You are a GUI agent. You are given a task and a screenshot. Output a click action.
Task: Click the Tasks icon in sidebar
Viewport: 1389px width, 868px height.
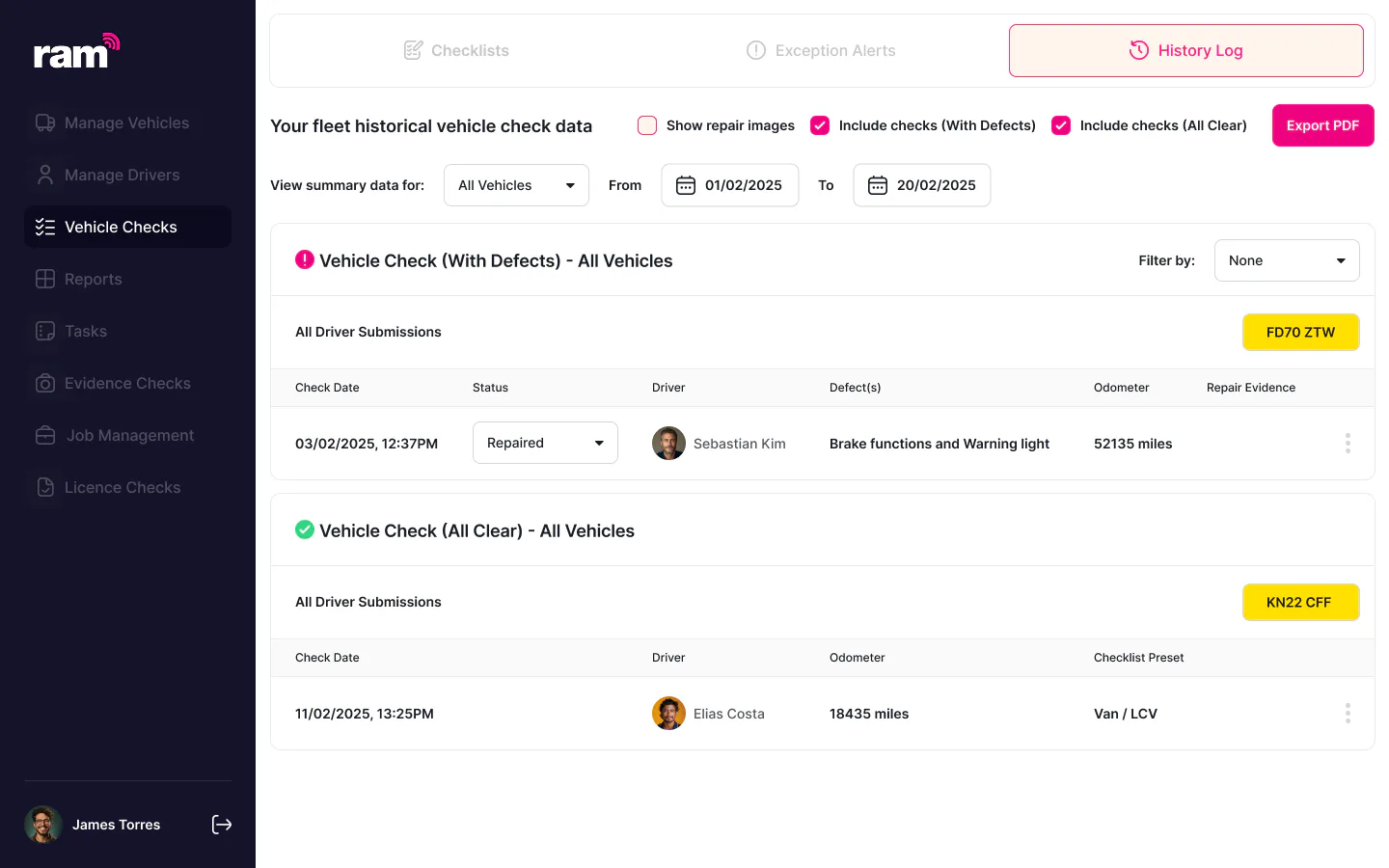tap(45, 331)
